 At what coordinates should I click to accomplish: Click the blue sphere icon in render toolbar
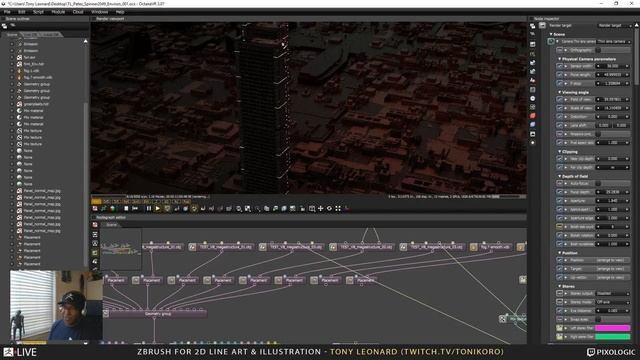(185, 209)
